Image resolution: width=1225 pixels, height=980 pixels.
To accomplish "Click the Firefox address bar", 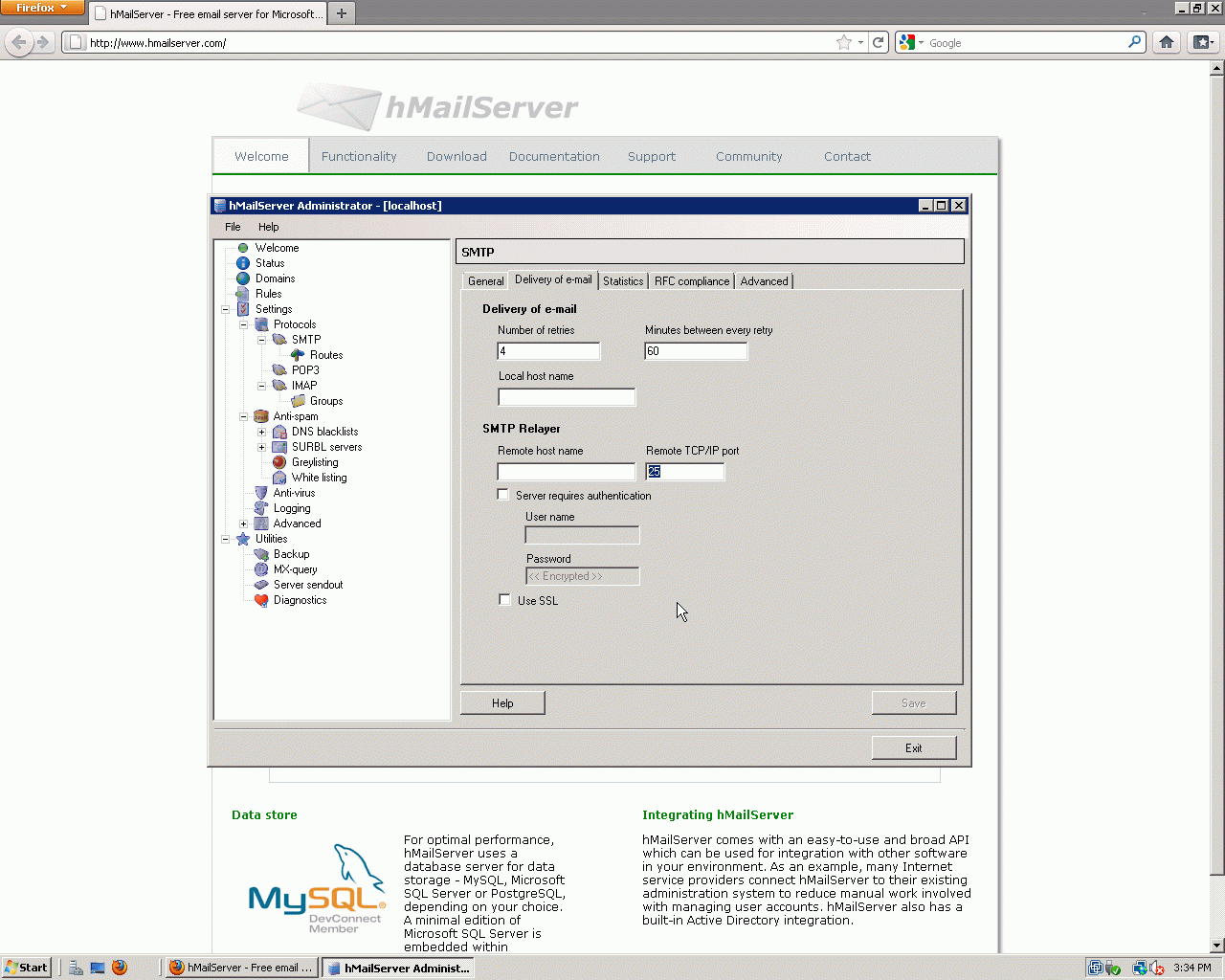I will (459, 43).
